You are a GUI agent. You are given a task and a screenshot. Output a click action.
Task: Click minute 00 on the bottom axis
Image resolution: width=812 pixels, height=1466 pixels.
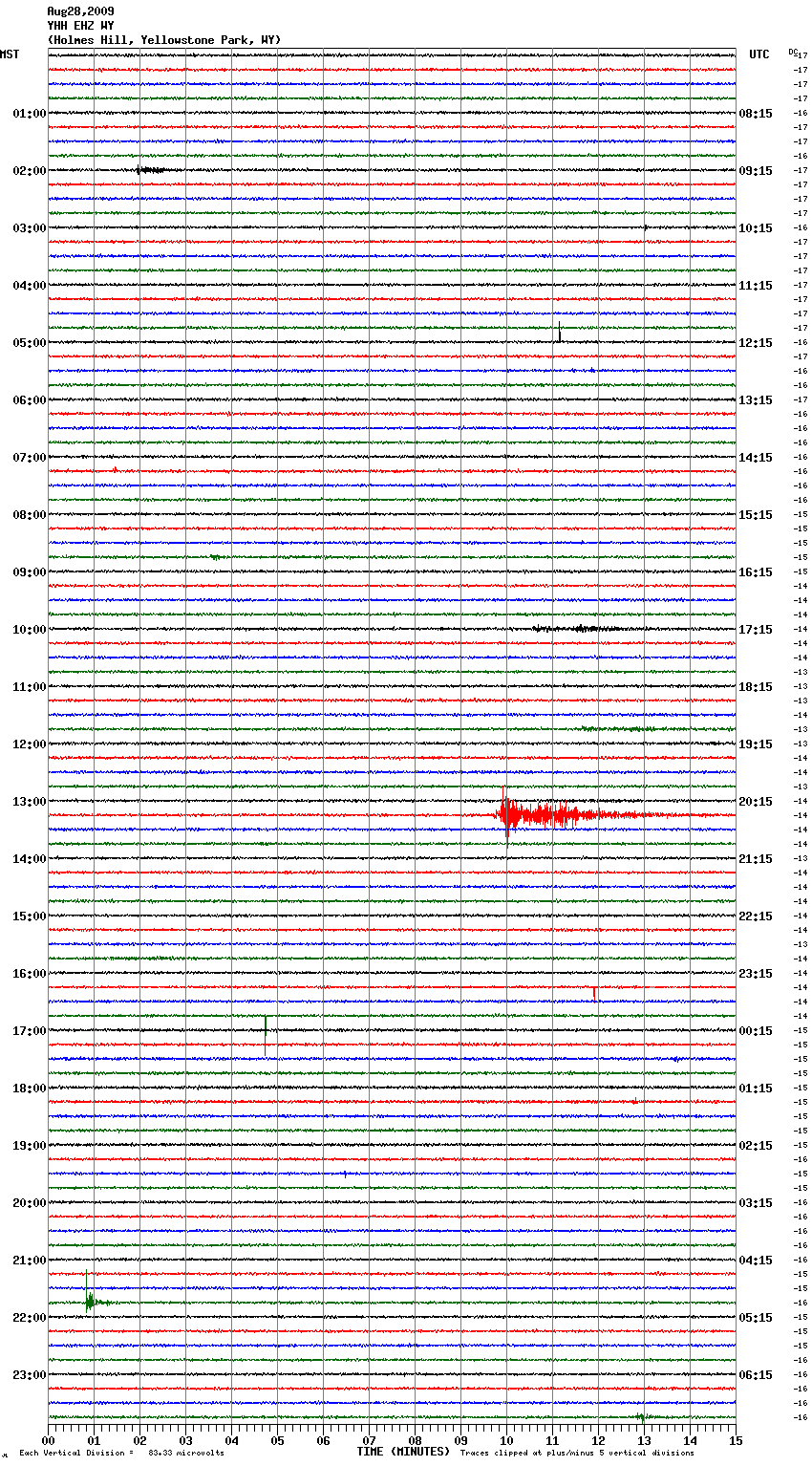coord(48,1440)
